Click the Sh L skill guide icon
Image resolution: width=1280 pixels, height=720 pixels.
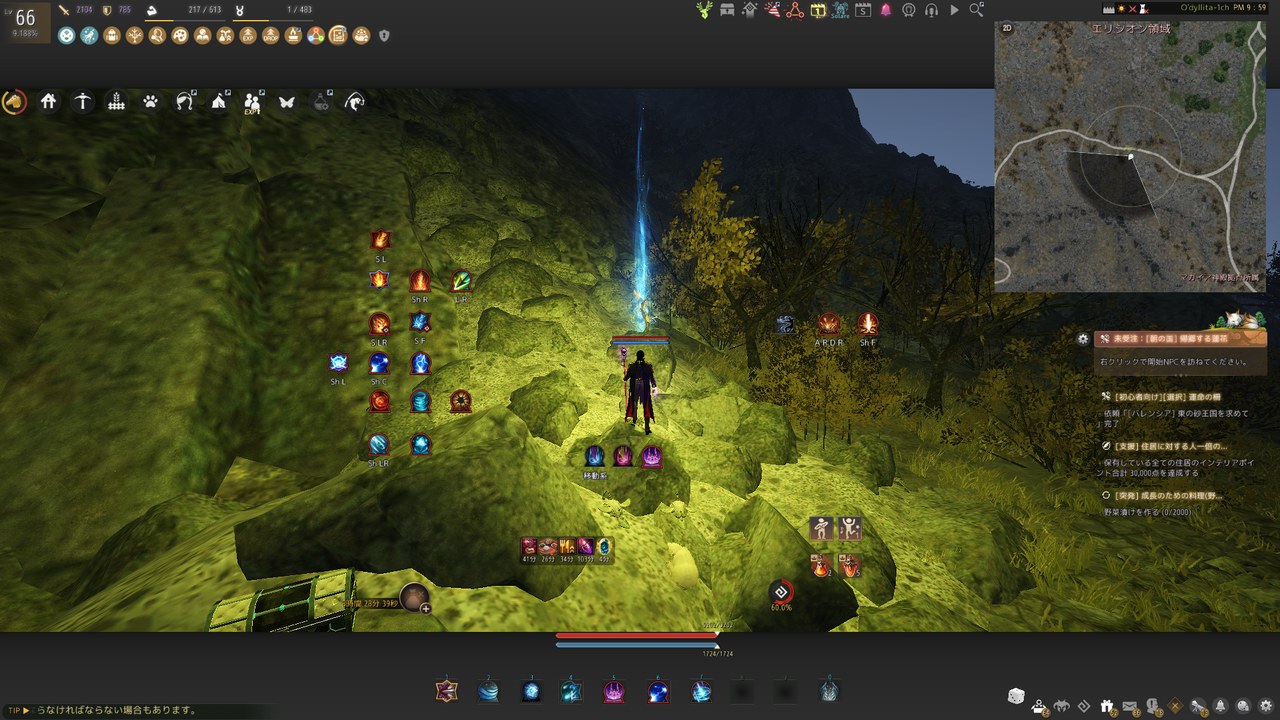(338, 363)
